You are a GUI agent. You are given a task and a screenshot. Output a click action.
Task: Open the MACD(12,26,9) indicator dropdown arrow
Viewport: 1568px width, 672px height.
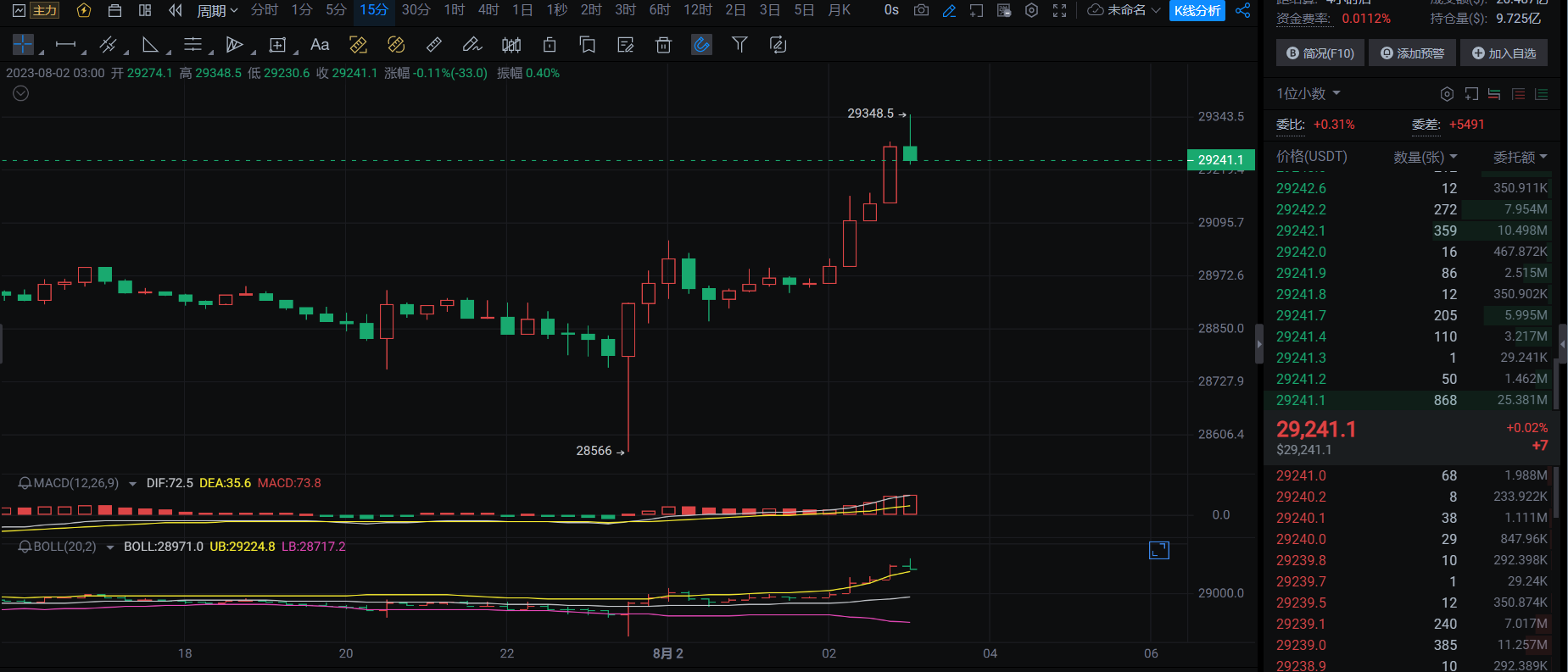(x=132, y=484)
